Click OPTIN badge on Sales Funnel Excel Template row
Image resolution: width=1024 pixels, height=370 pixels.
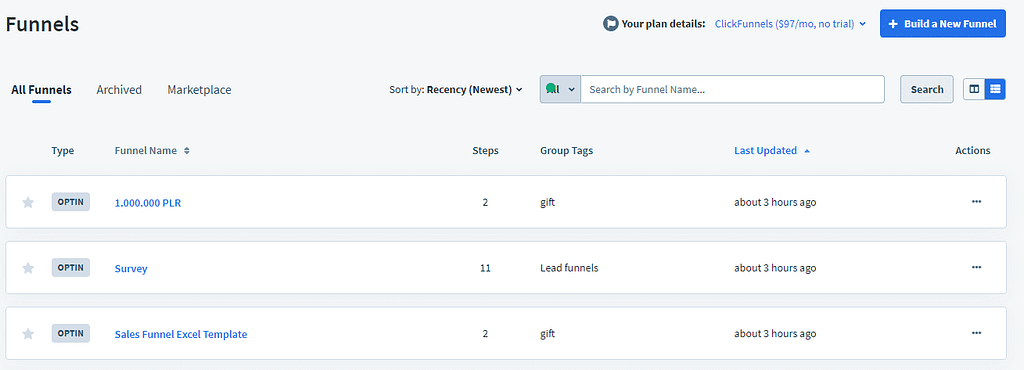[x=71, y=333]
